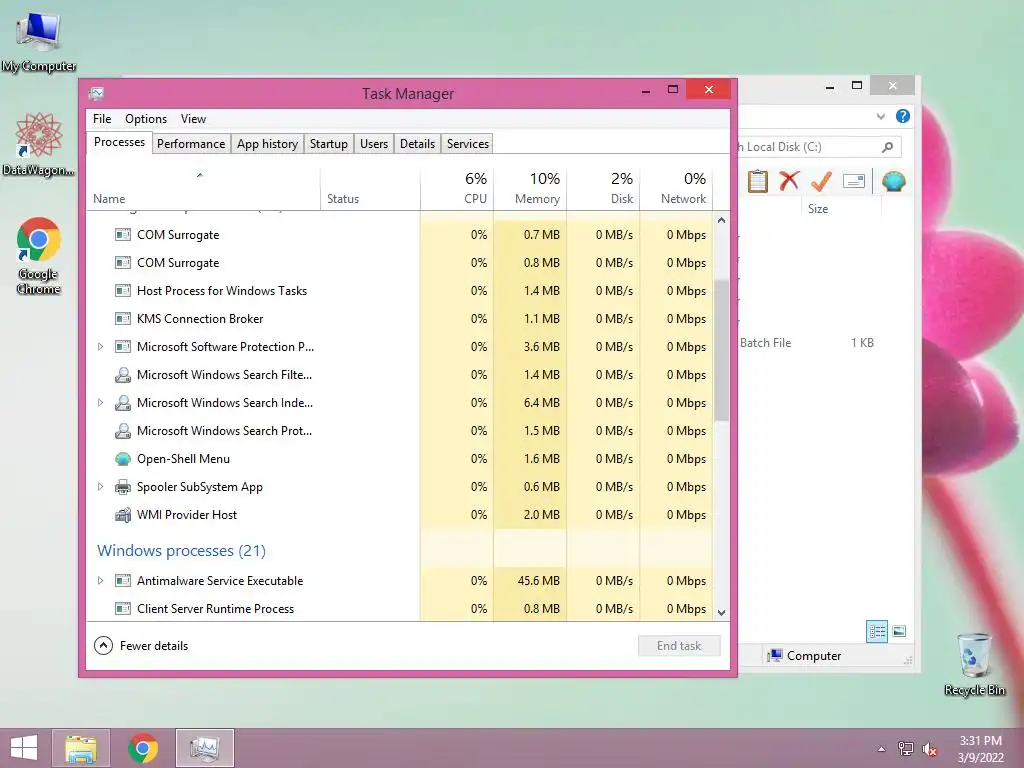Select the Windows processes (21) group header
This screenshot has height=768, width=1024.
[x=182, y=551]
